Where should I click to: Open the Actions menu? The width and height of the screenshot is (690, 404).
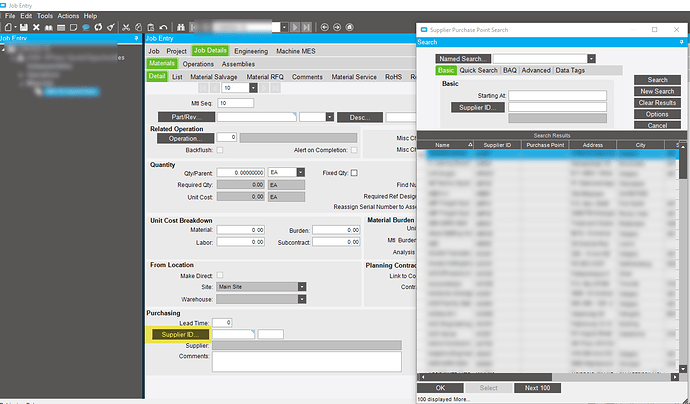[68, 16]
